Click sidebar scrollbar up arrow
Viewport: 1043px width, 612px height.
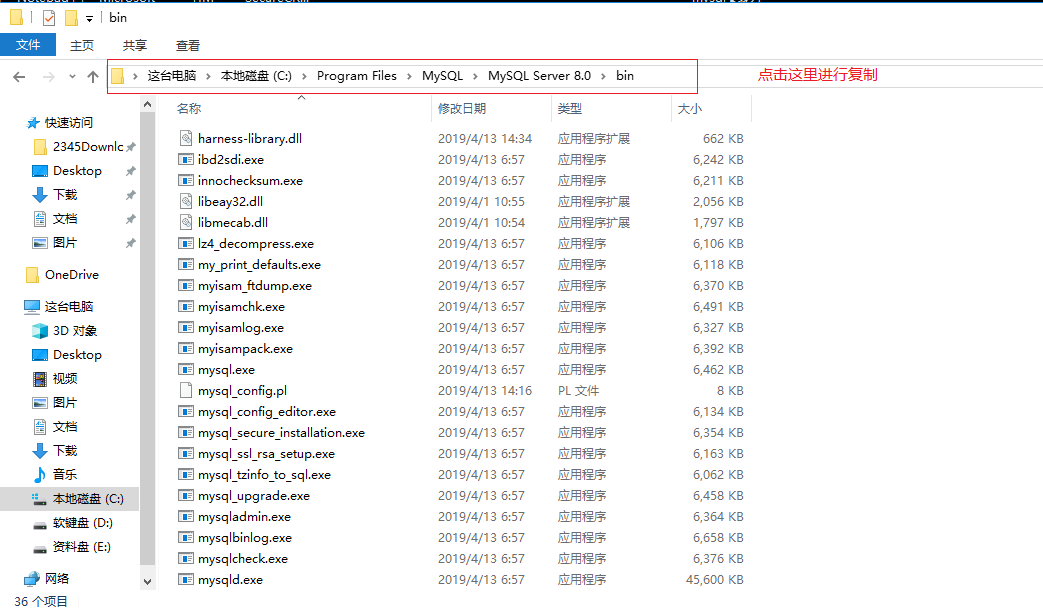pos(148,104)
